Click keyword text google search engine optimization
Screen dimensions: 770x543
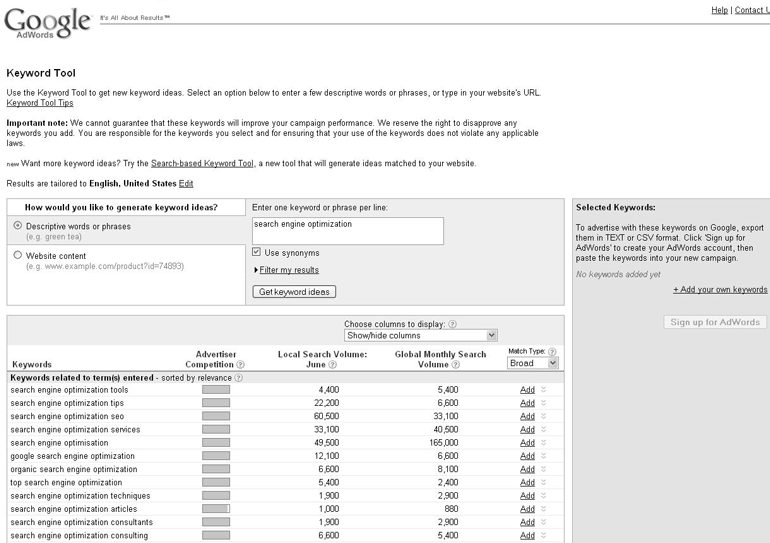pyautogui.click(x=72, y=456)
